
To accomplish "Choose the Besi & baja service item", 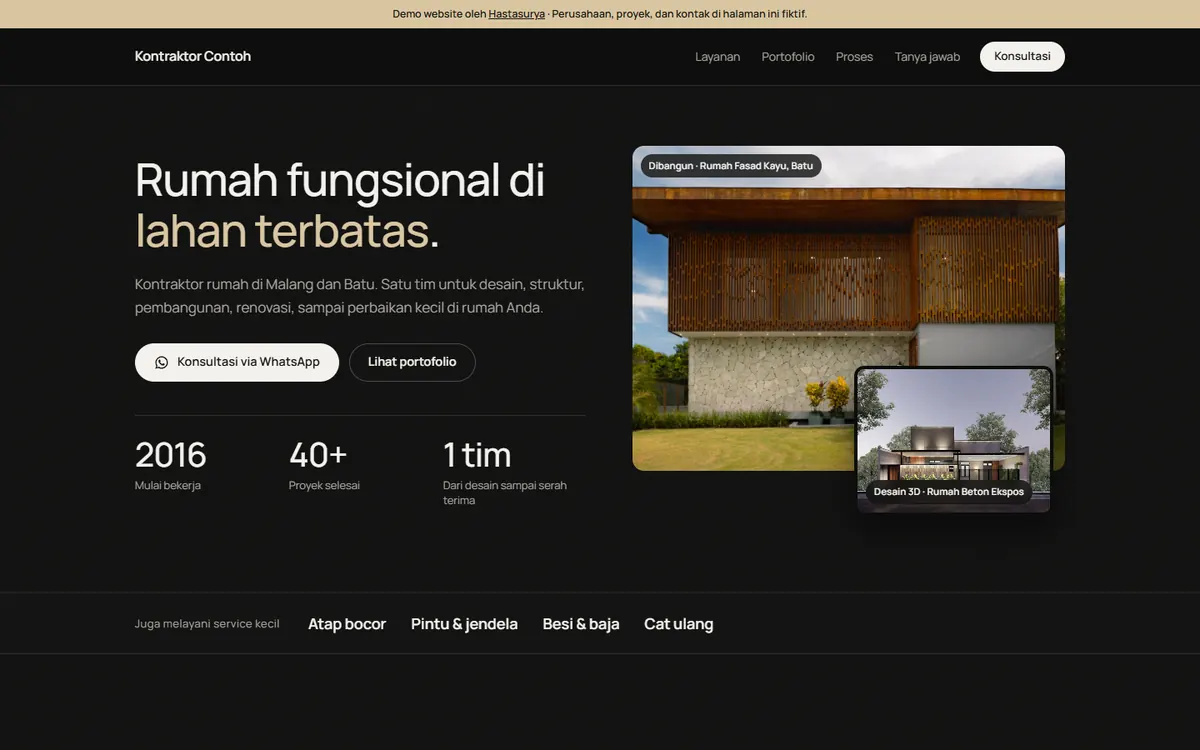I will click(581, 624).
